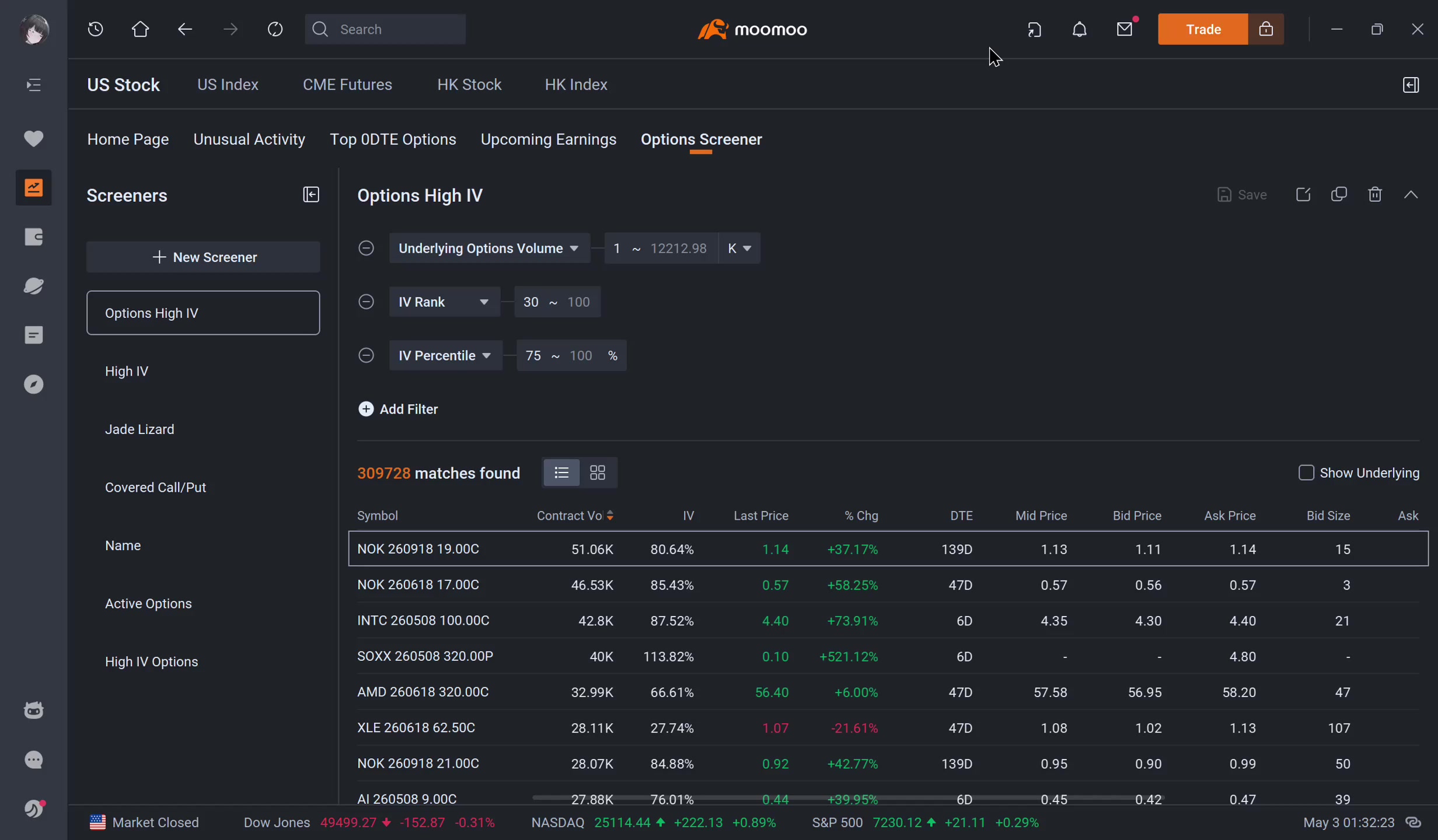
Task: Open row SOXX 260508 320.00P
Action: (x=888, y=656)
